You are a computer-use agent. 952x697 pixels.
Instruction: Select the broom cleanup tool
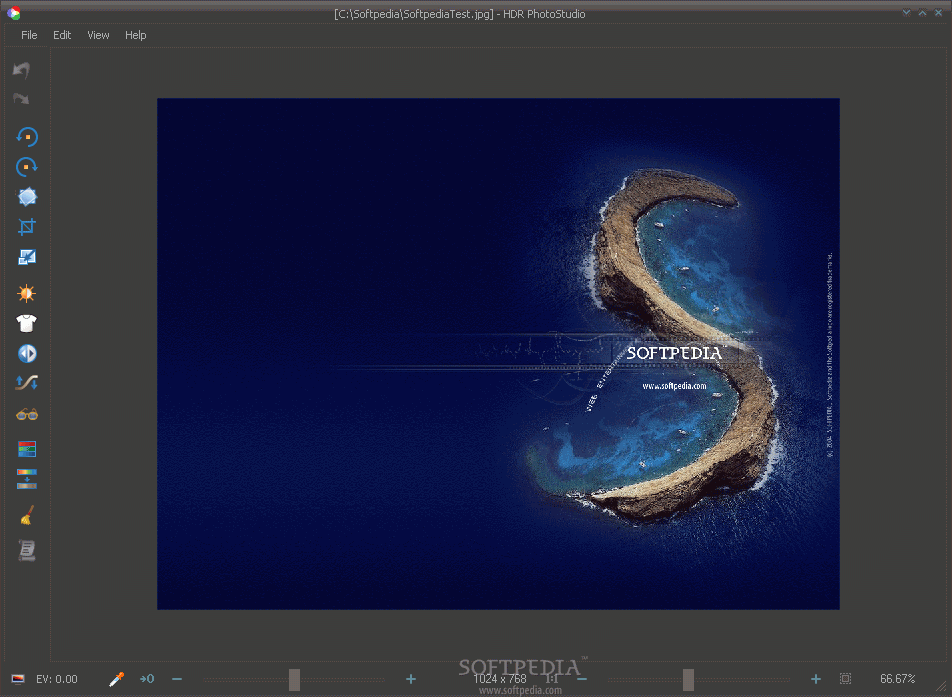[x=27, y=515]
